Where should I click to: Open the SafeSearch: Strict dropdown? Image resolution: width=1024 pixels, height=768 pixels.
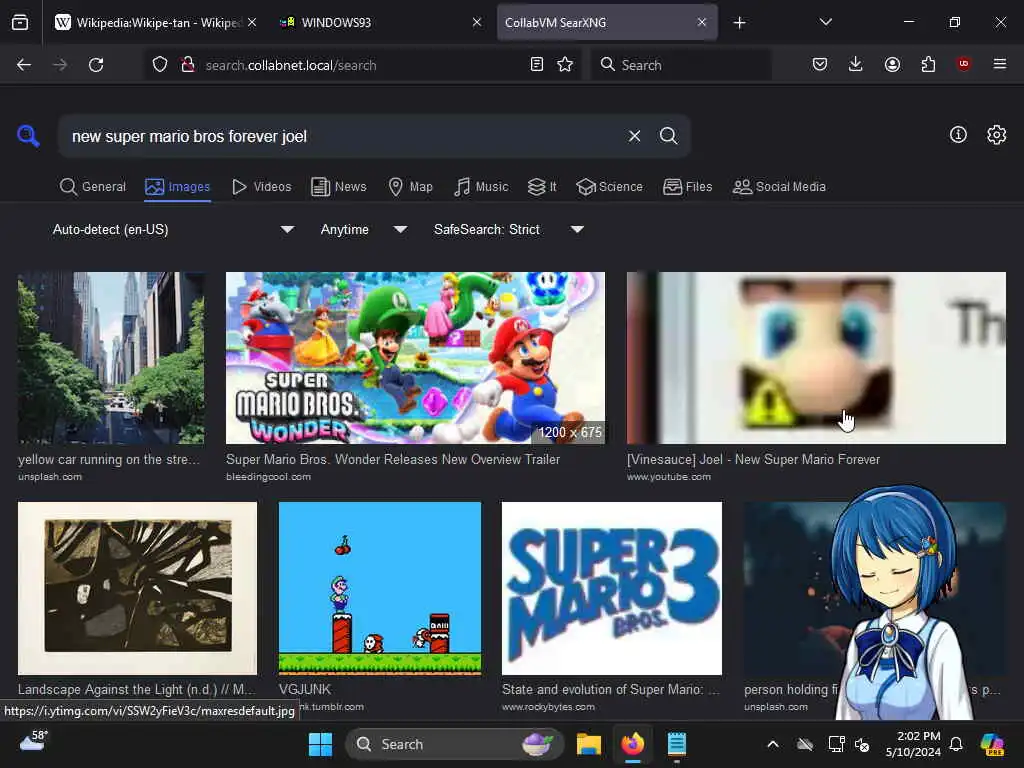508,229
